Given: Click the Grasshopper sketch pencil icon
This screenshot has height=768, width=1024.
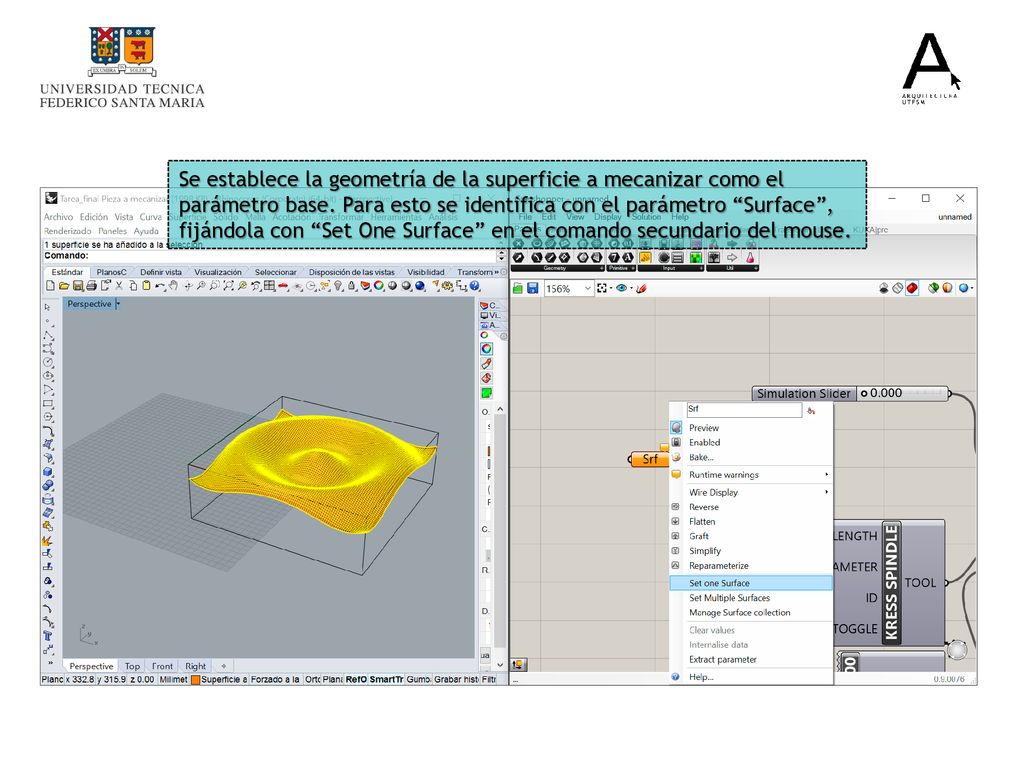Looking at the screenshot, I should pos(641,288).
